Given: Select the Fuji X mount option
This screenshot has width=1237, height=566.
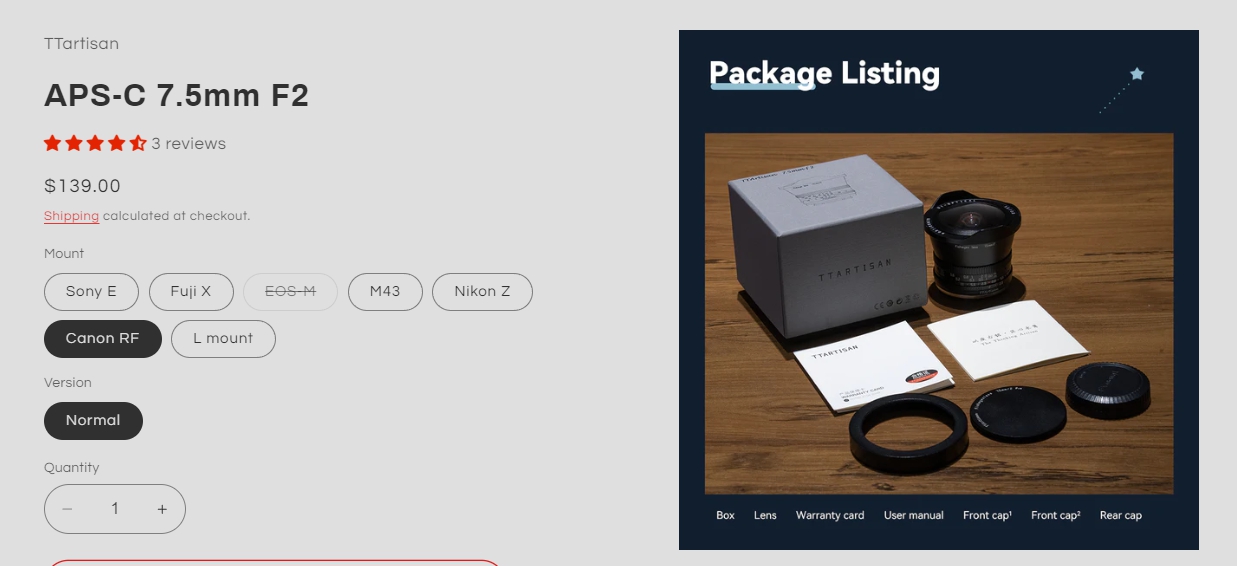Looking at the screenshot, I should (191, 291).
